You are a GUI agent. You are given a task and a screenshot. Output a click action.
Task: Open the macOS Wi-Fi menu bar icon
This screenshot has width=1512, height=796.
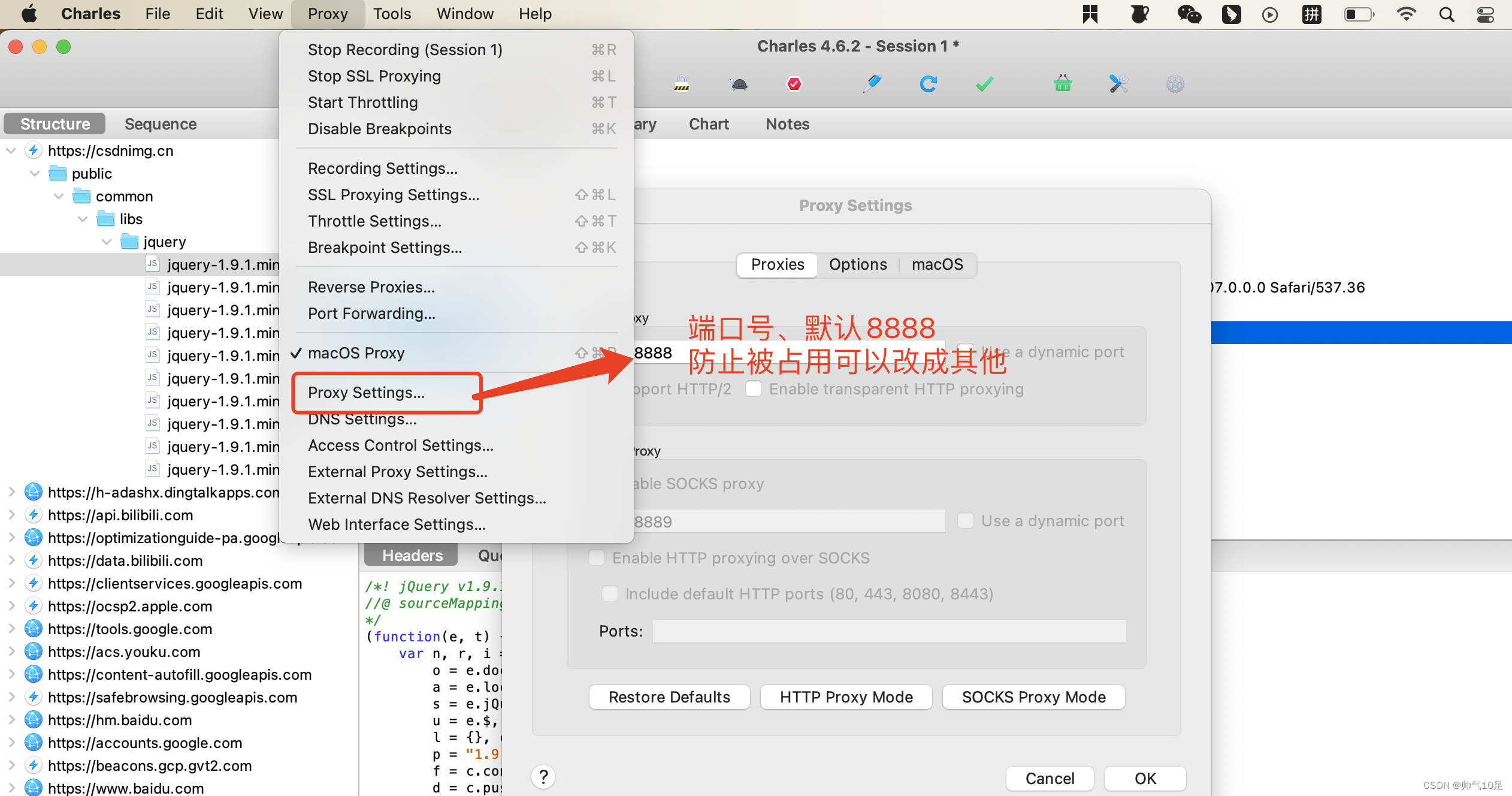pos(1405,14)
